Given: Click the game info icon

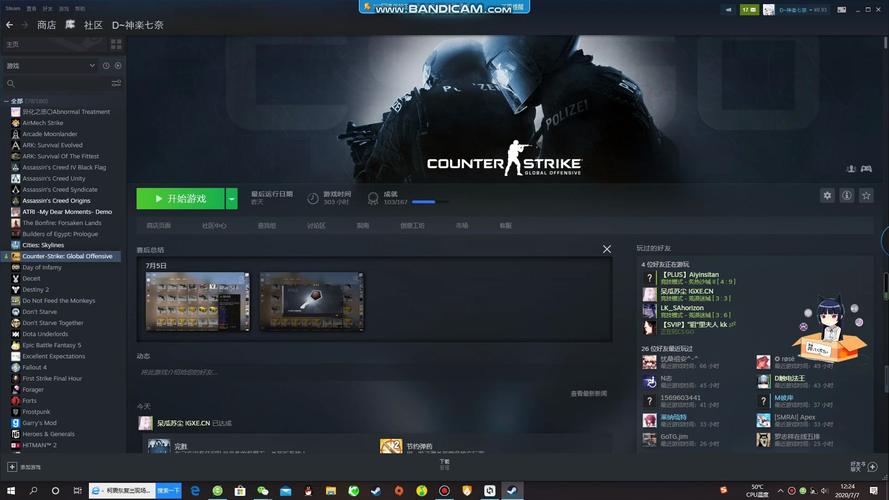Looking at the screenshot, I should coord(847,196).
